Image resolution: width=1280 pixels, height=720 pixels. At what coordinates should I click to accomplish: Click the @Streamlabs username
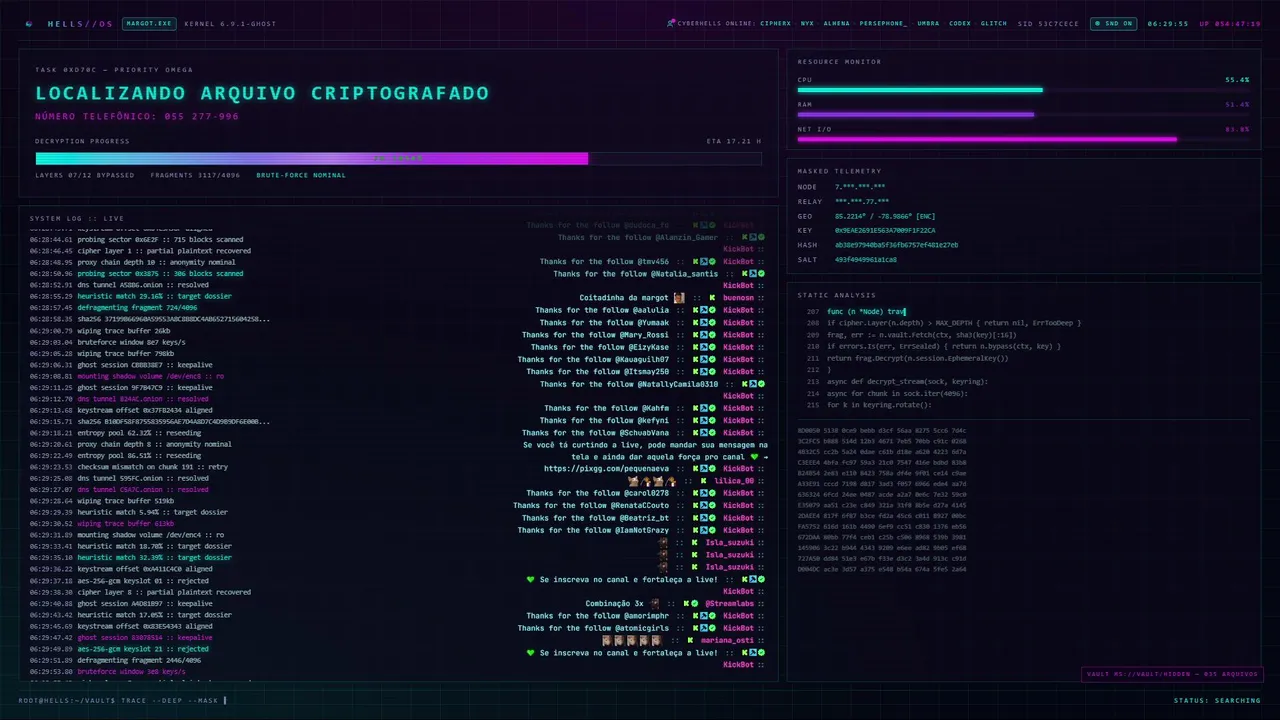pyautogui.click(x=731, y=604)
